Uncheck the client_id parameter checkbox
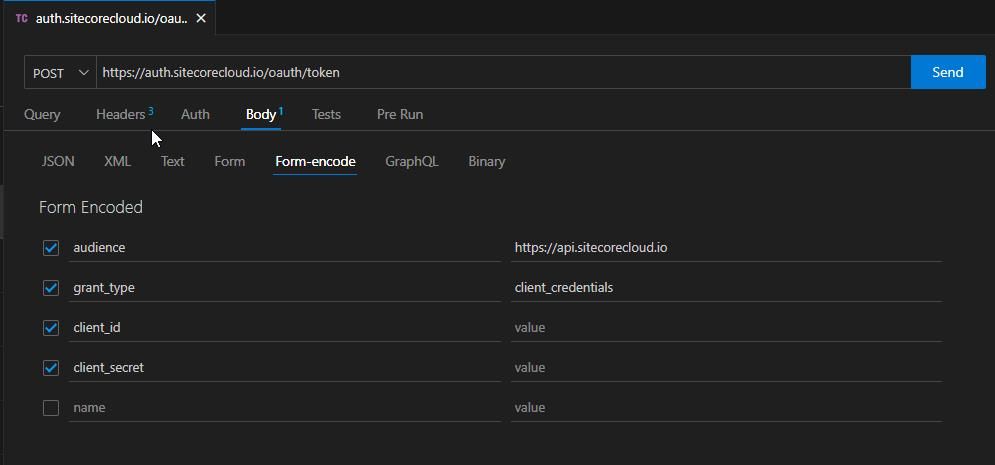The width and height of the screenshot is (995, 465). click(51, 328)
